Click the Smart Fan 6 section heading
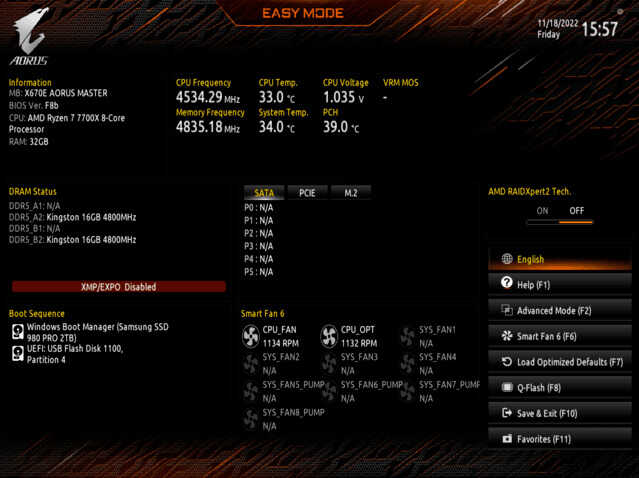Image resolution: width=639 pixels, height=478 pixels. coord(262,314)
